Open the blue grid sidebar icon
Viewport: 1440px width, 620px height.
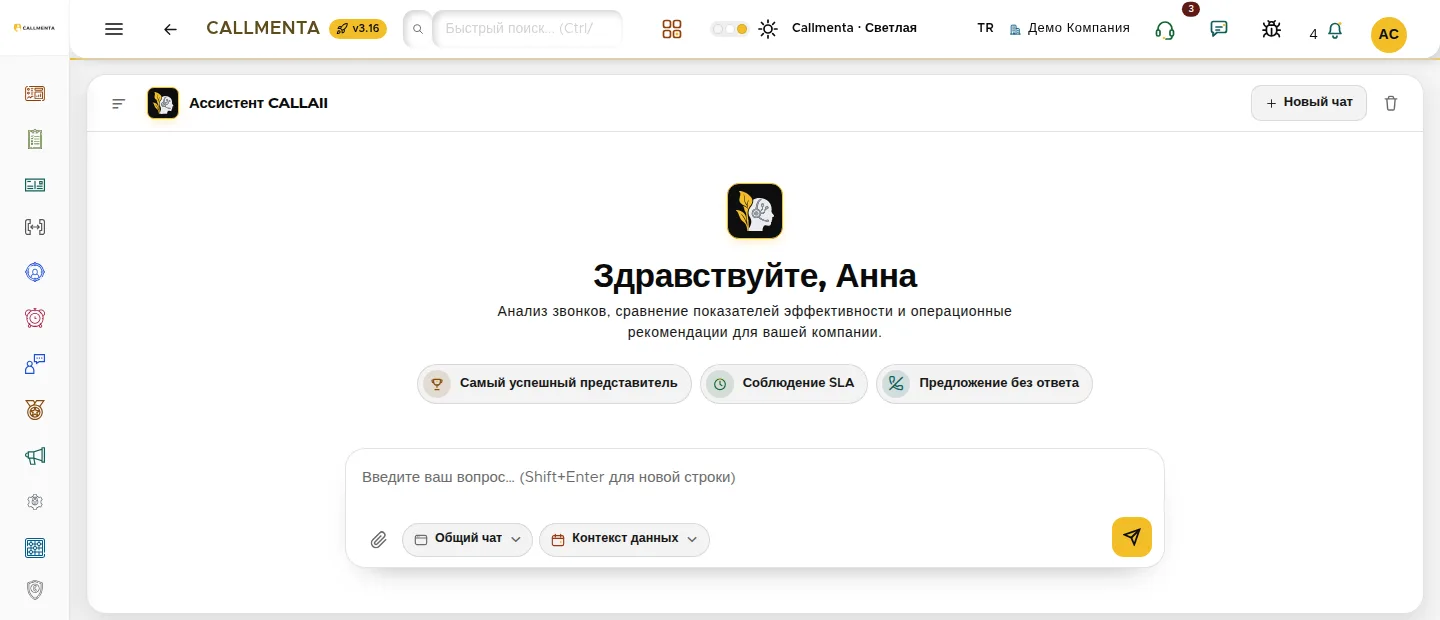[x=35, y=548]
